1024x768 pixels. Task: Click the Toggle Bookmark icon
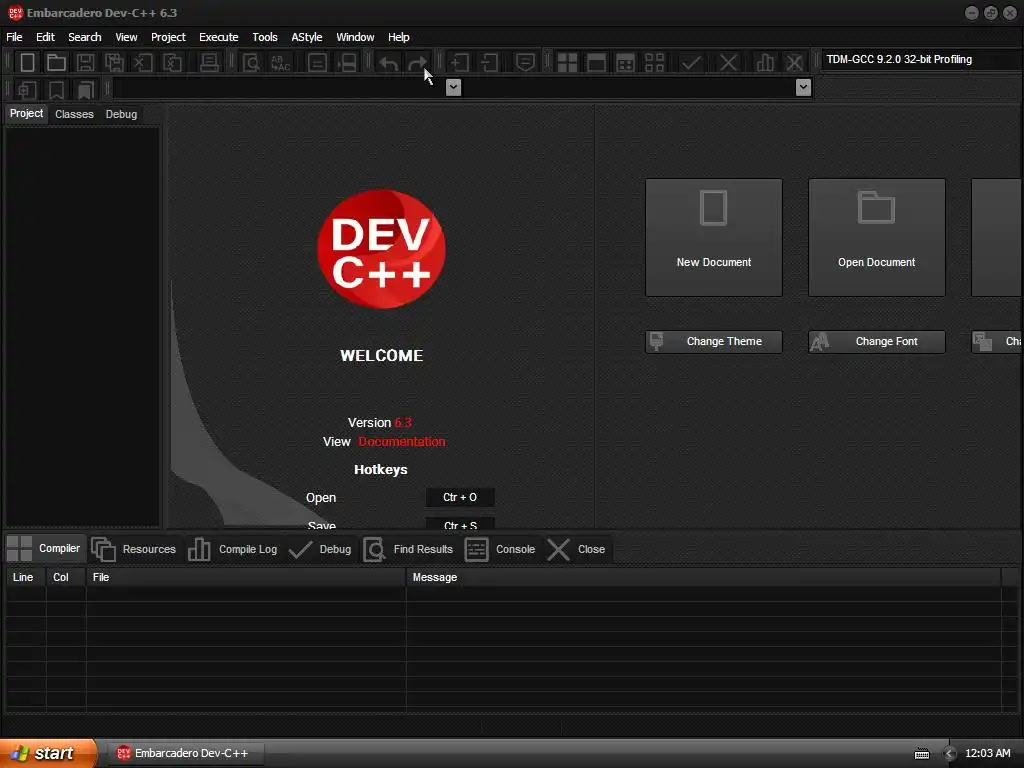tap(56, 89)
